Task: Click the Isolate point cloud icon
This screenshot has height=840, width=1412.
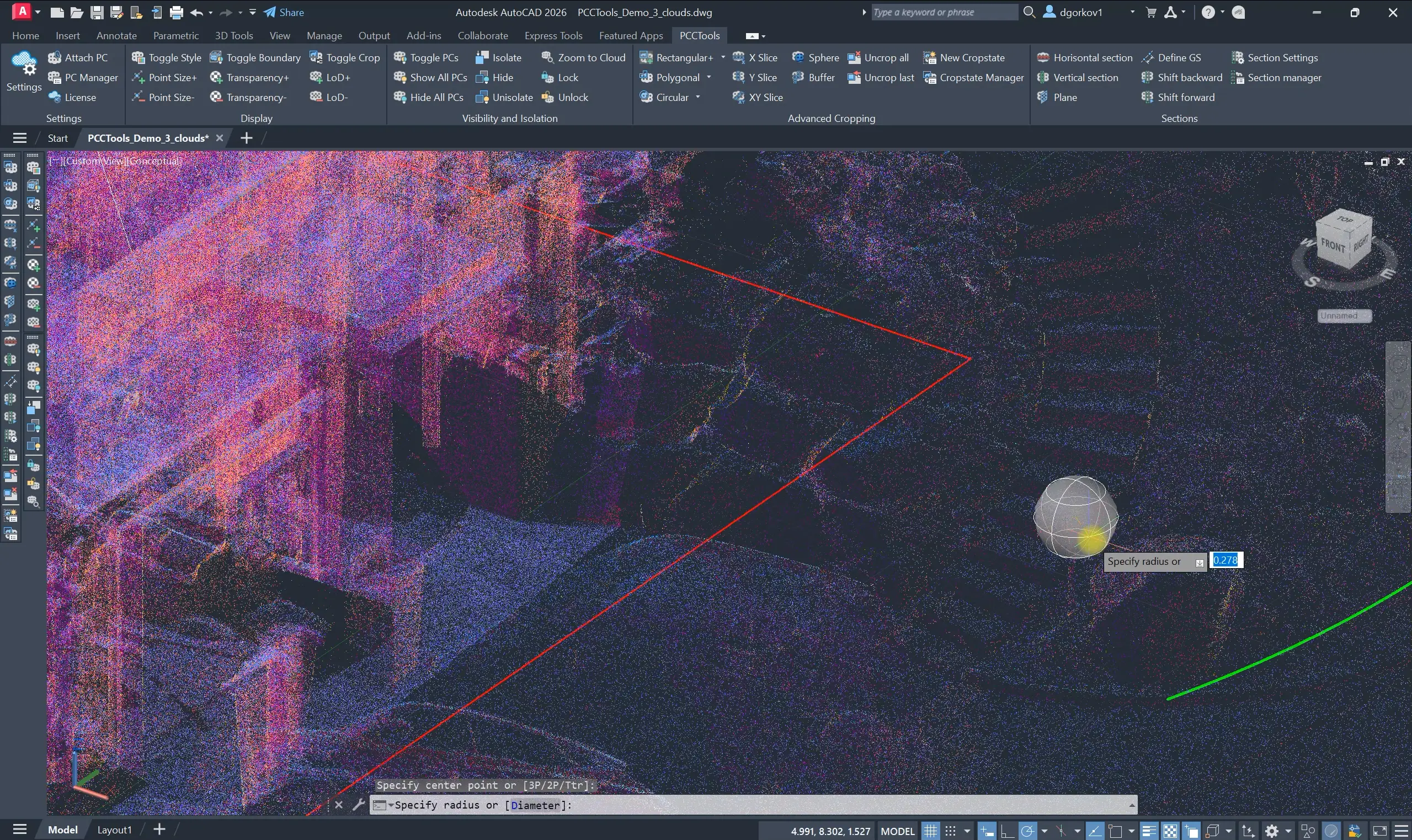Action: click(x=482, y=57)
